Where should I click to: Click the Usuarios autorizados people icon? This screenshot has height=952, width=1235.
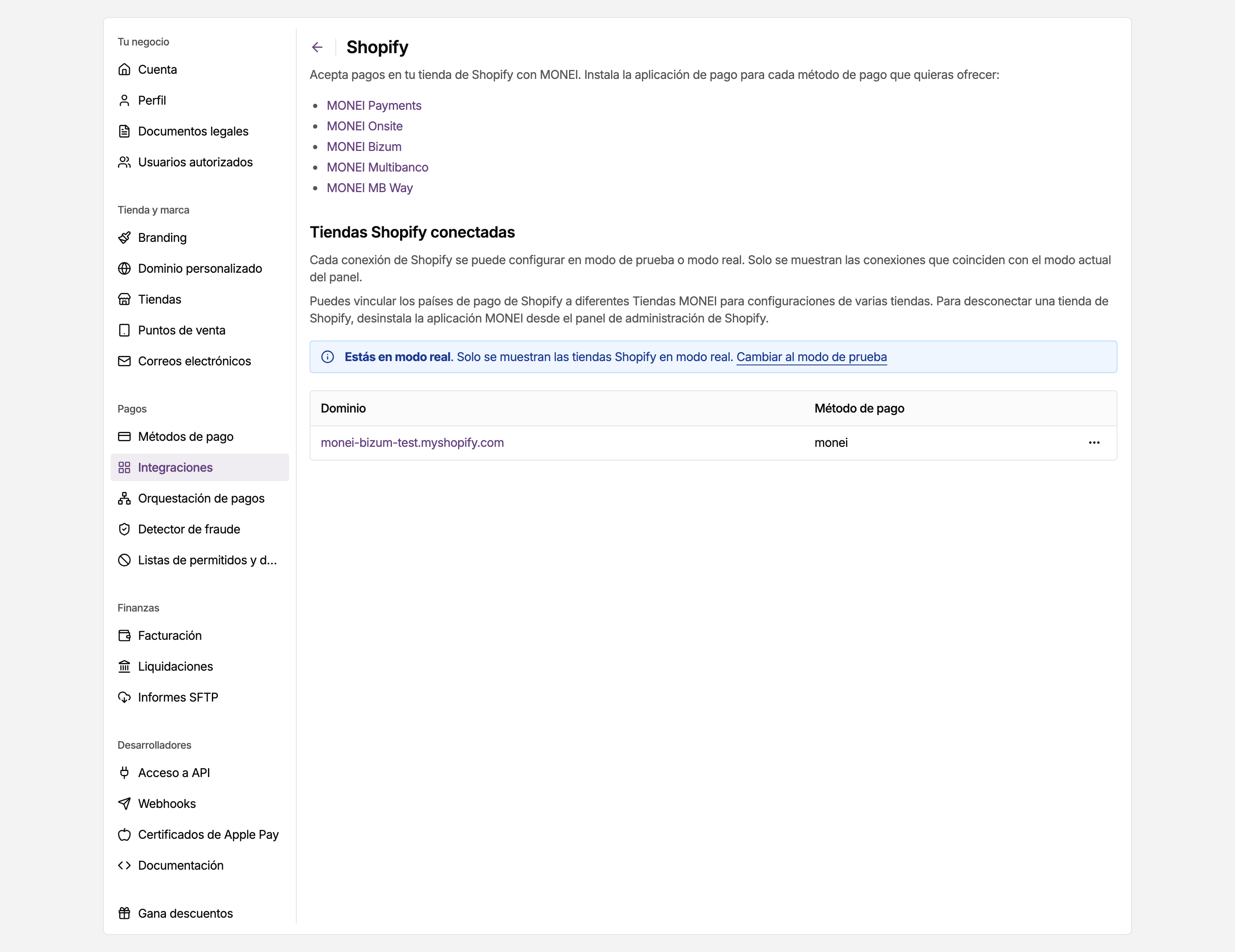coord(124,162)
